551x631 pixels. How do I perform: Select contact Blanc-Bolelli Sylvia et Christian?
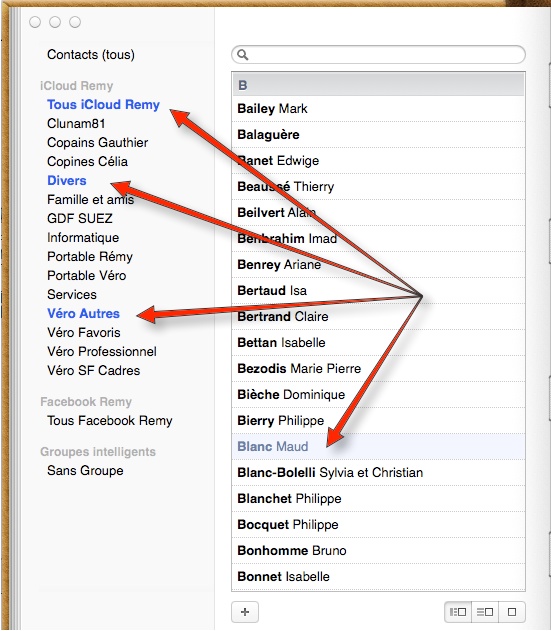(x=378, y=472)
